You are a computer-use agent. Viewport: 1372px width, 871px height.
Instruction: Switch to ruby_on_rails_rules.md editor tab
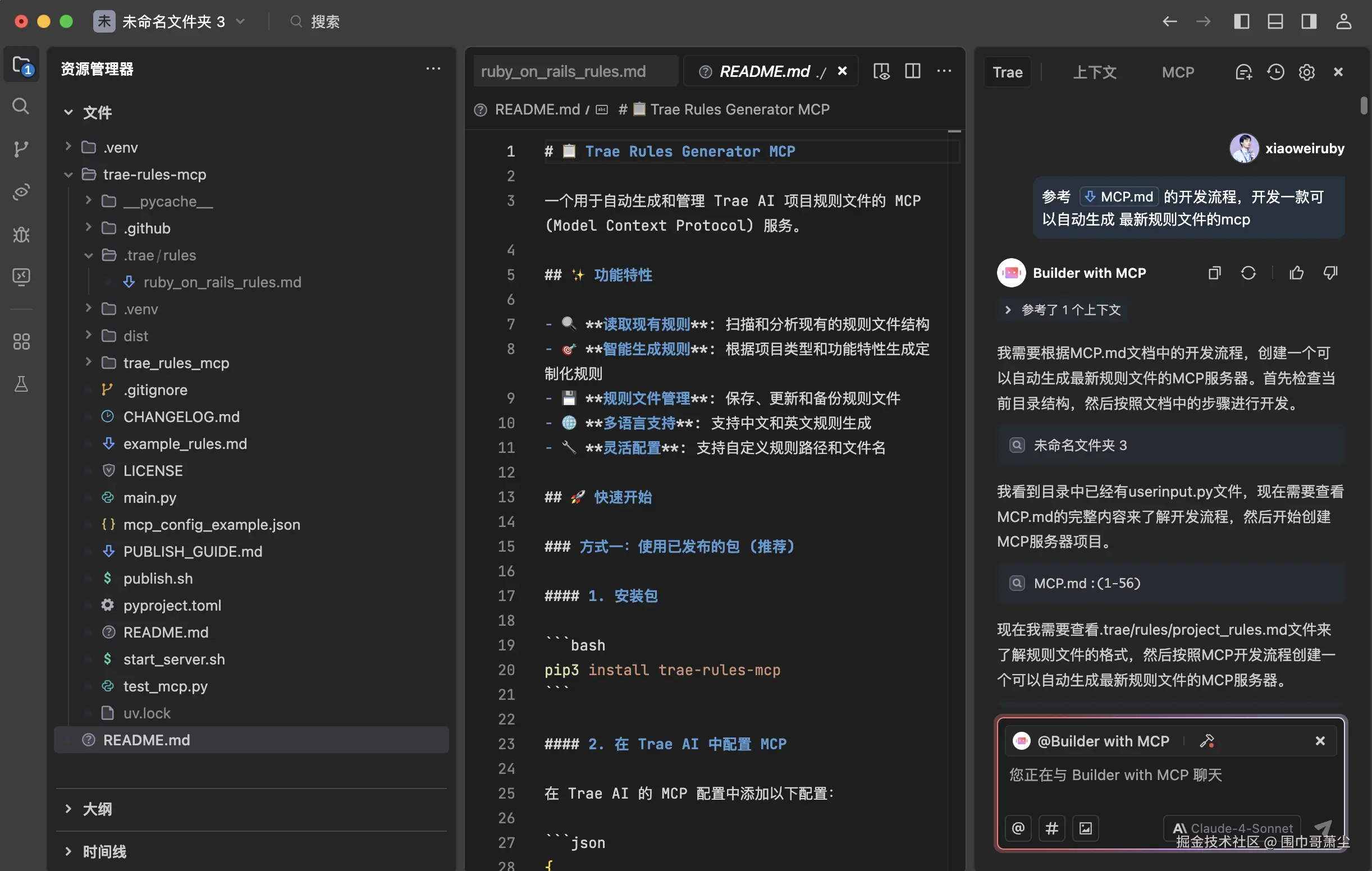tap(575, 71)
